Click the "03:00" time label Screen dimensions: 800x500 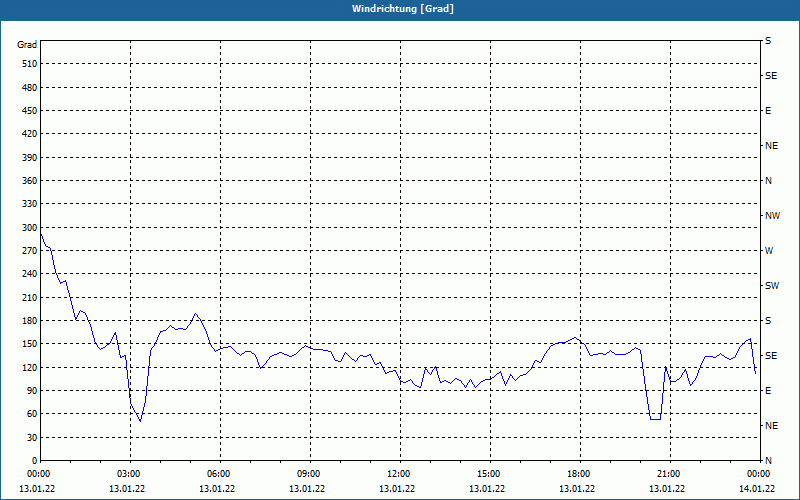tap(127, 474)
